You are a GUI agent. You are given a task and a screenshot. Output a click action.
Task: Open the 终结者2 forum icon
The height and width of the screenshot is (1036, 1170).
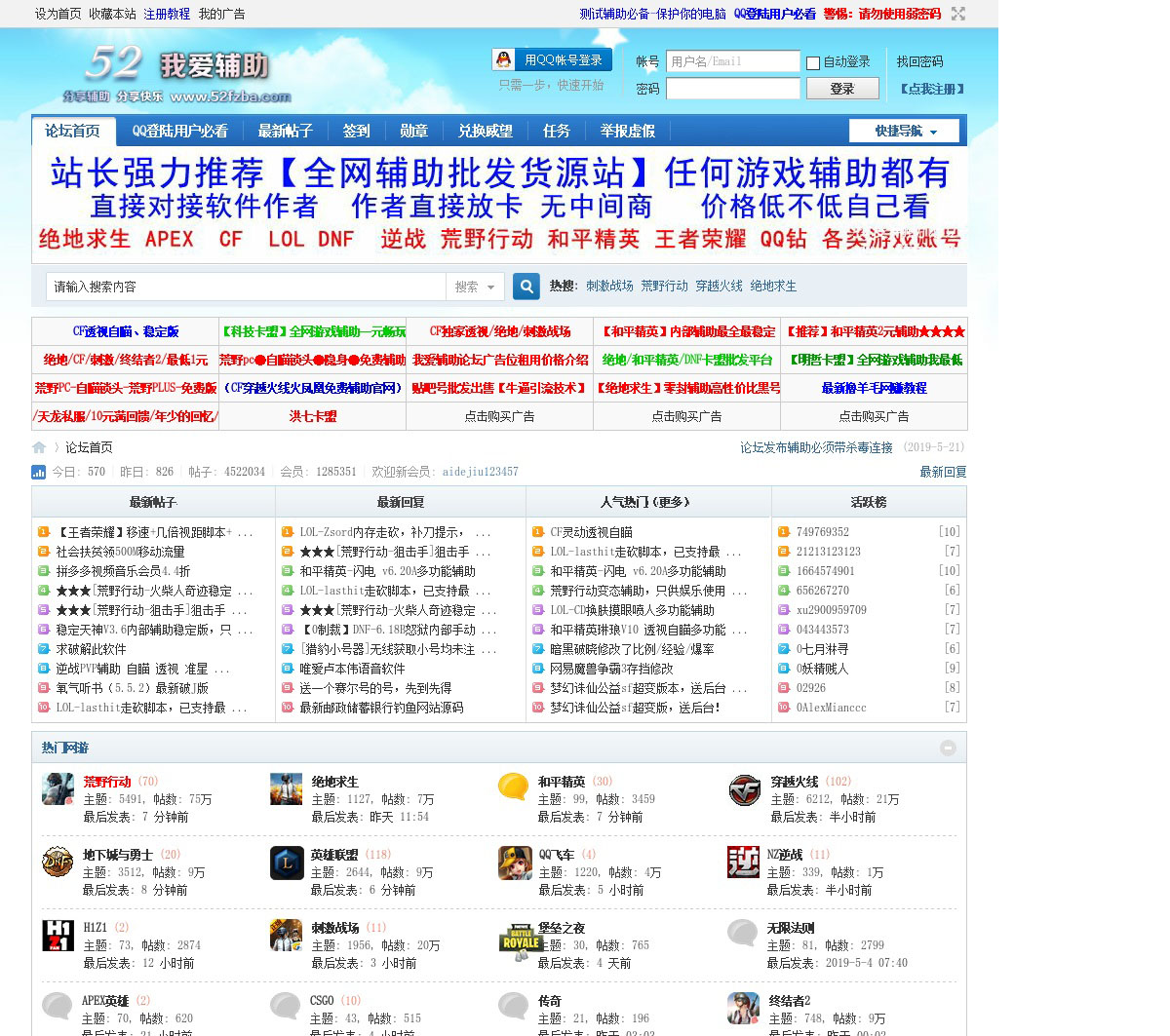pyautogui.click(x=743, y=1008)
